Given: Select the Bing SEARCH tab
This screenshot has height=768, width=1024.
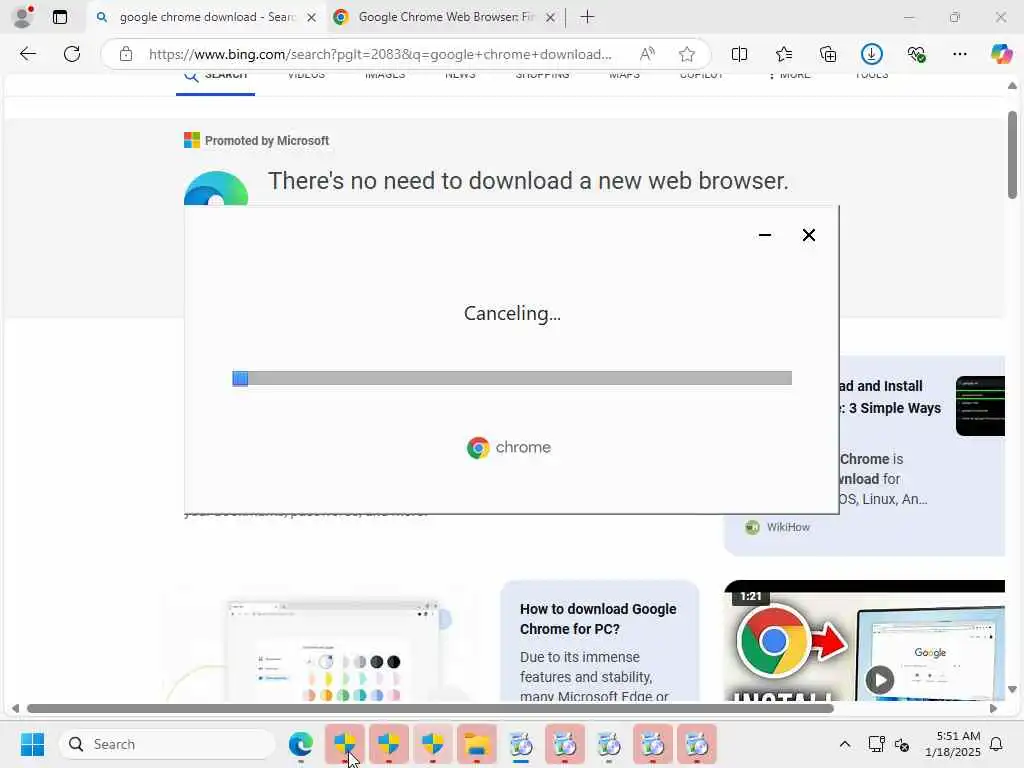Looking at the screenshot, I should pyautogui.click(x=216, y=76).
